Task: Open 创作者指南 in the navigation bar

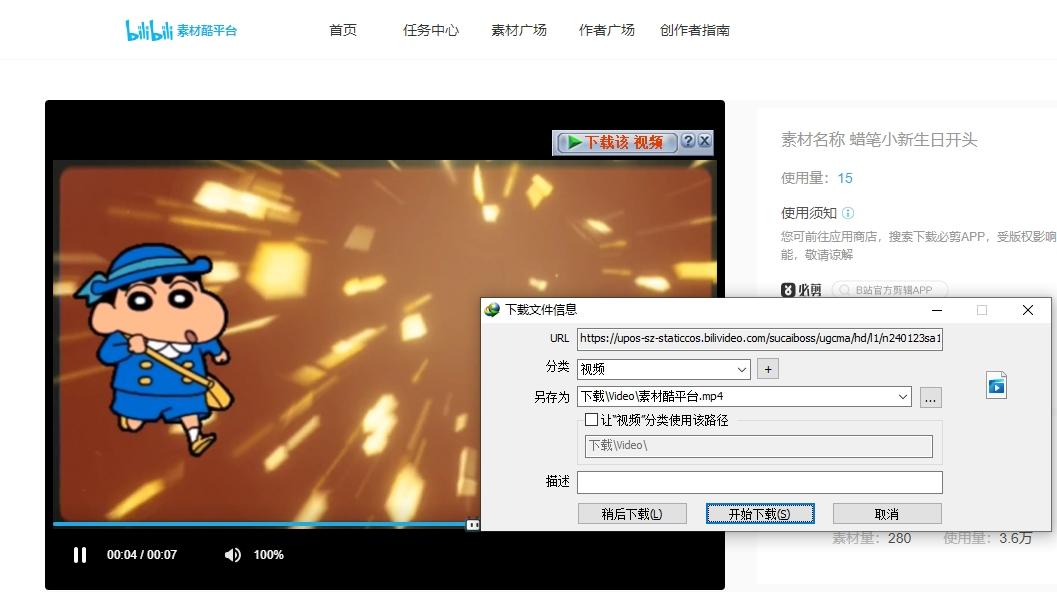Action: [694, 30]
